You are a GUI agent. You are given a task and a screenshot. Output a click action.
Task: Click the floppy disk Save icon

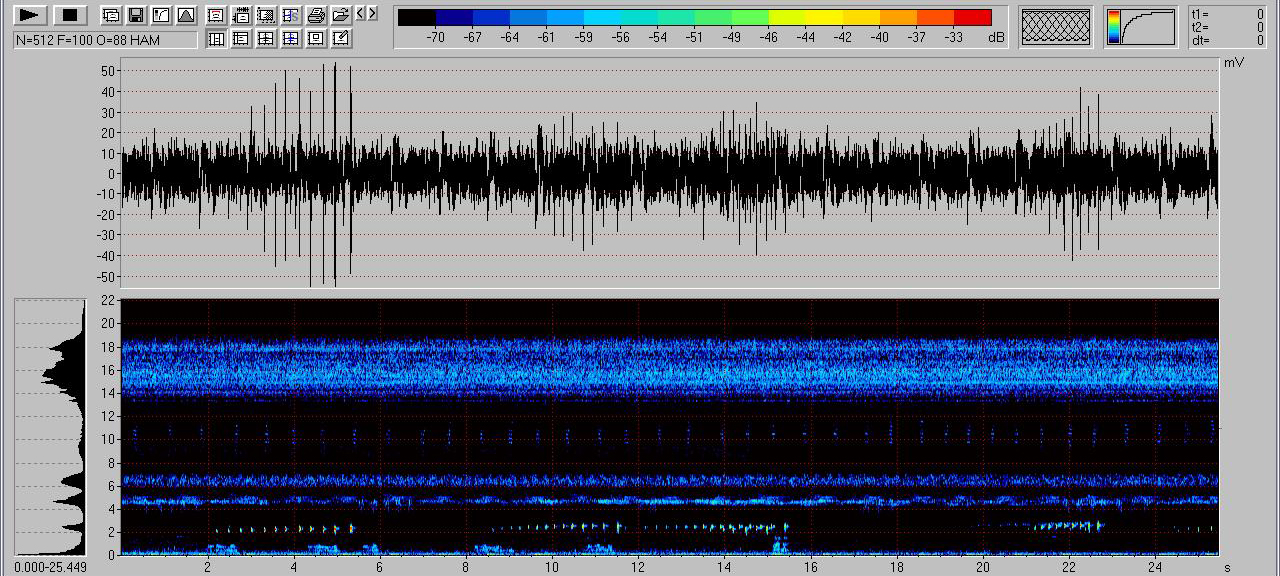(135, 15)
